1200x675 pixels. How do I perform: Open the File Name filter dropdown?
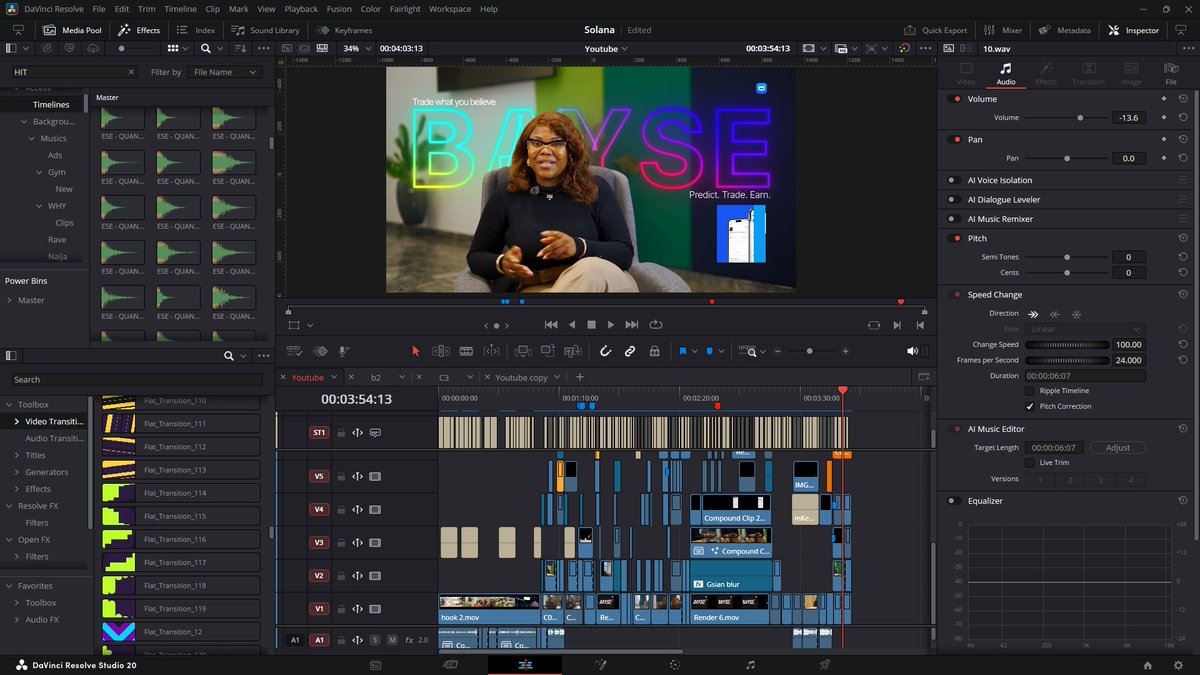coord(225,72)
